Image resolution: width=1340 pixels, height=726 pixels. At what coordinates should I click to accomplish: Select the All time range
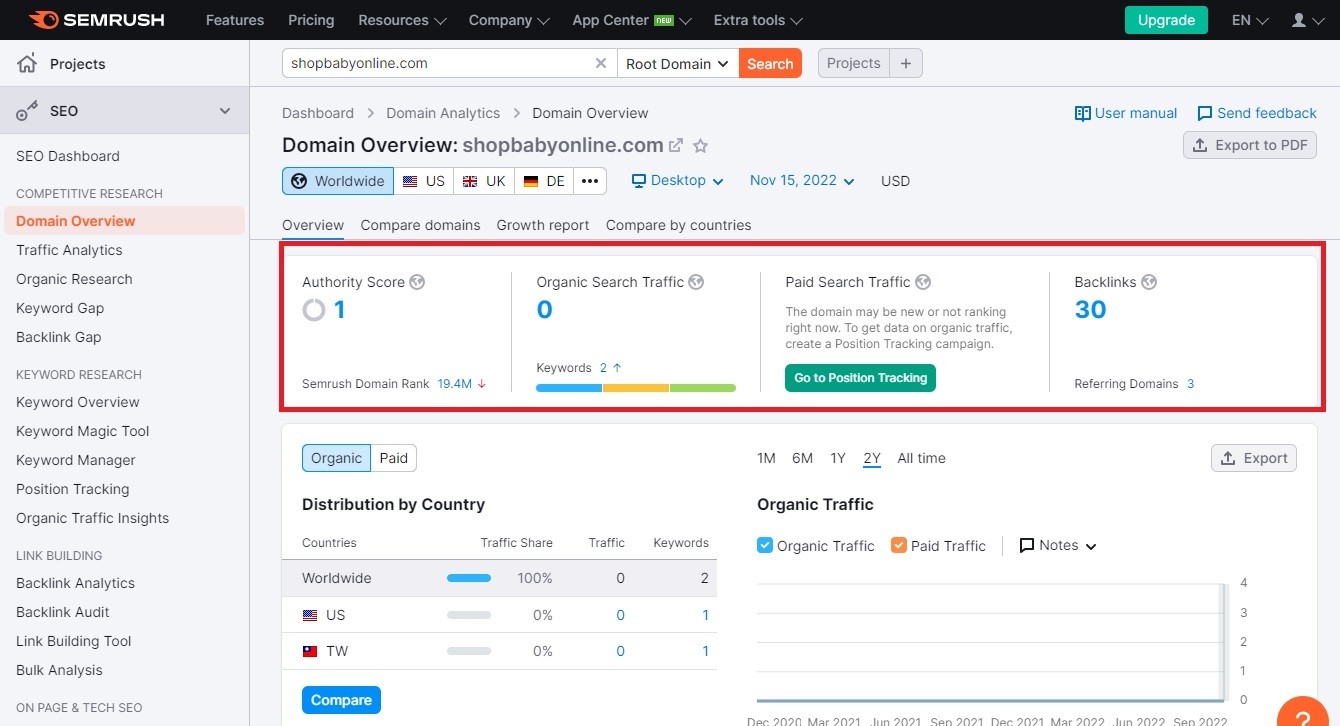[x=921, y=458]
